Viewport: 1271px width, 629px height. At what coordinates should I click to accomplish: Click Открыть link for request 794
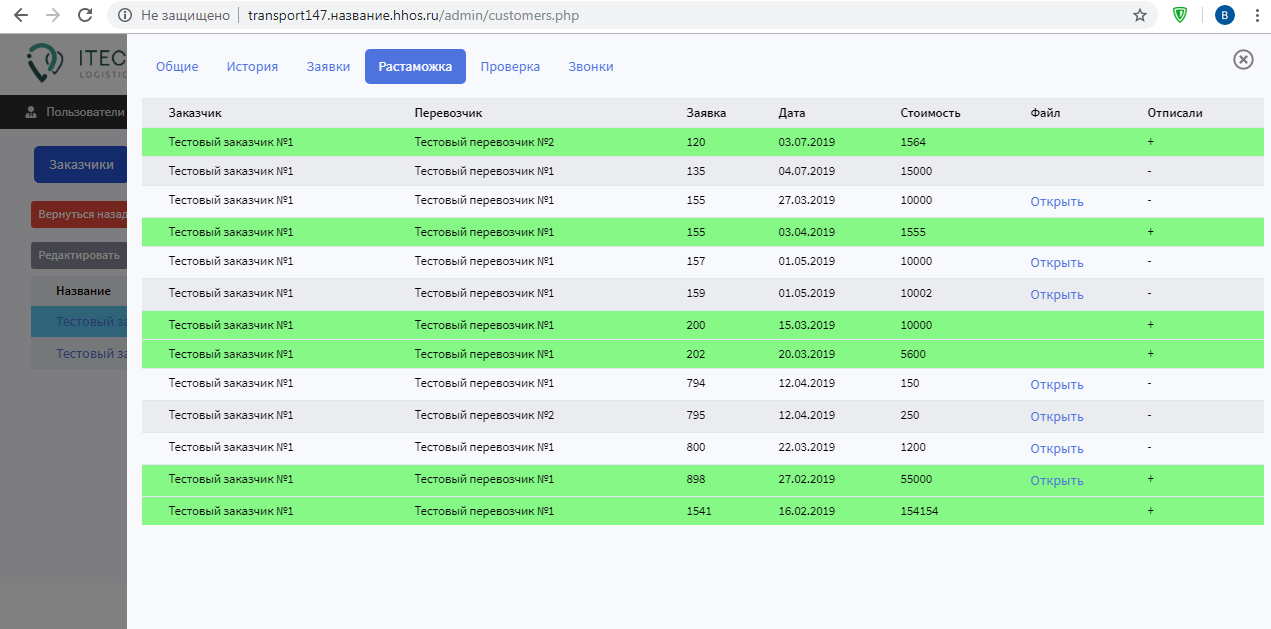pyautogui.click(x=1057, y=385)
